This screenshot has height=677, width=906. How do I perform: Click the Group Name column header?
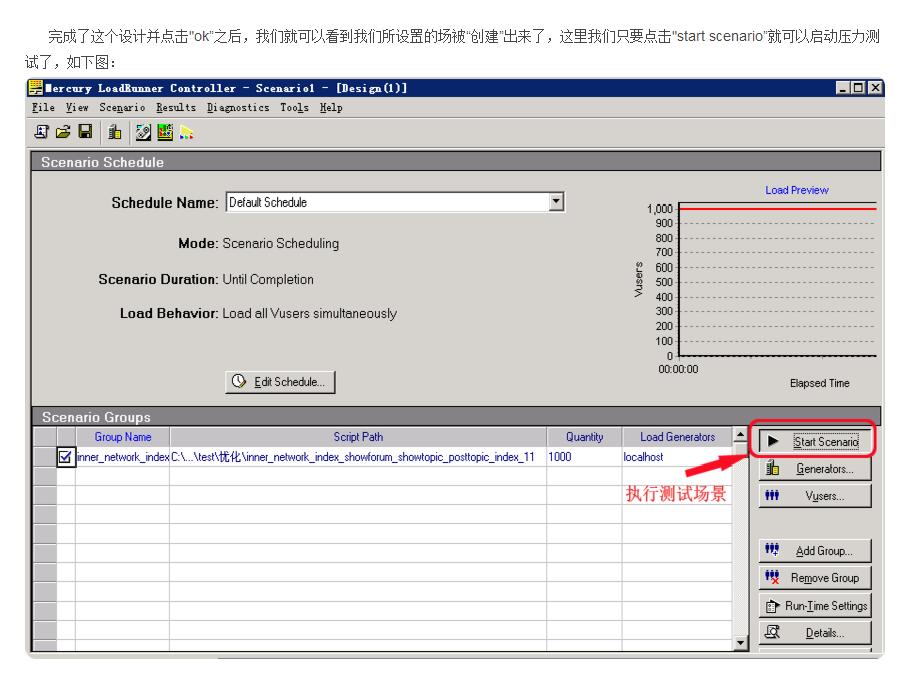[x=122, y=437]
